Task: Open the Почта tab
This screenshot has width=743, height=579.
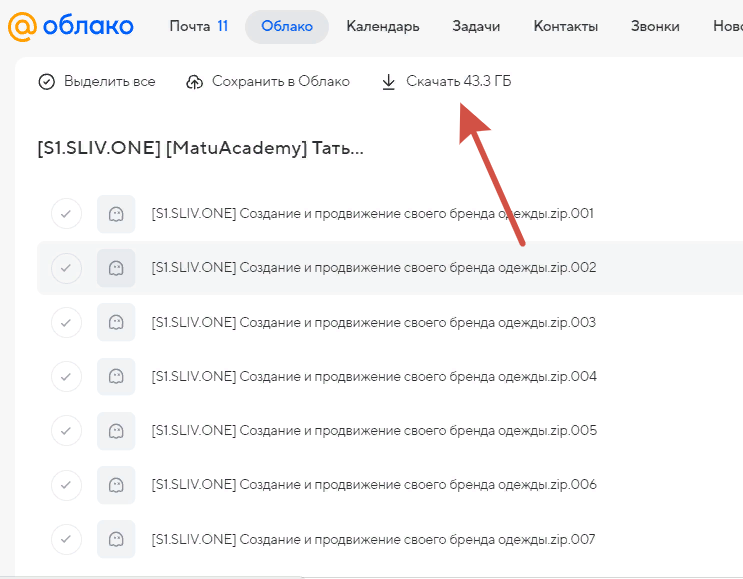Action: (199, 26)
